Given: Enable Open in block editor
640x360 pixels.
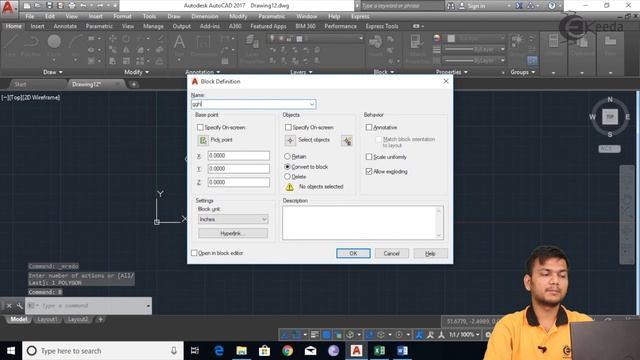Looking at the screenshot, I should pos(194,253).
